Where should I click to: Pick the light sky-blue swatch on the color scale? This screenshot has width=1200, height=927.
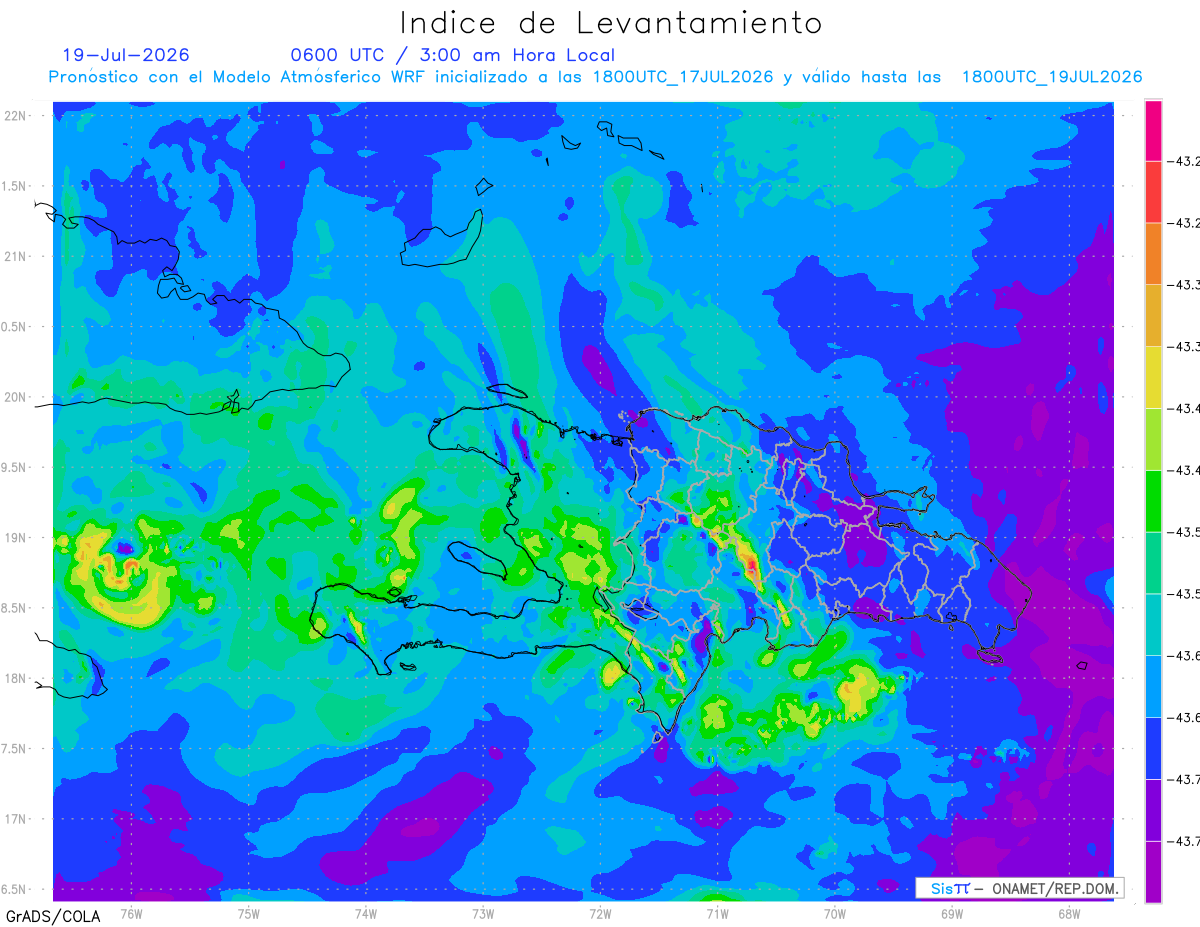pyautogui.click(x=1153, y=686)
